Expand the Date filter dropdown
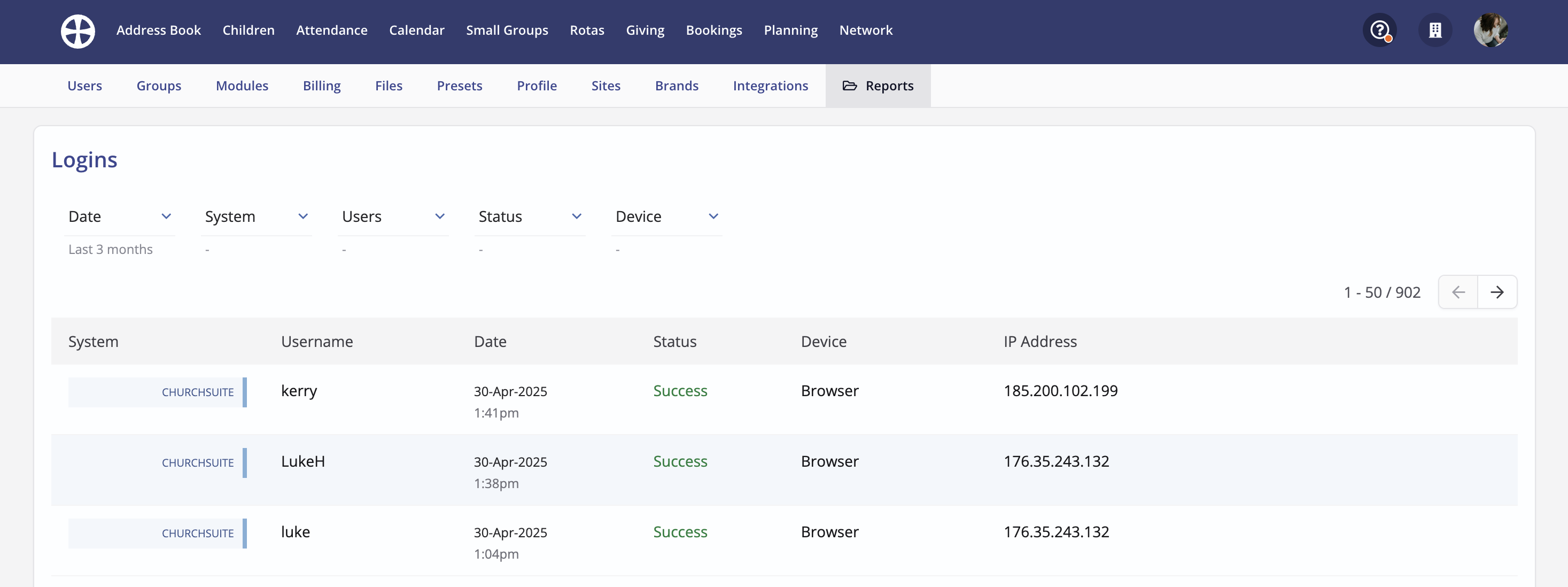The height and width of the screenshot is (587, 1568). coord(120,217)
